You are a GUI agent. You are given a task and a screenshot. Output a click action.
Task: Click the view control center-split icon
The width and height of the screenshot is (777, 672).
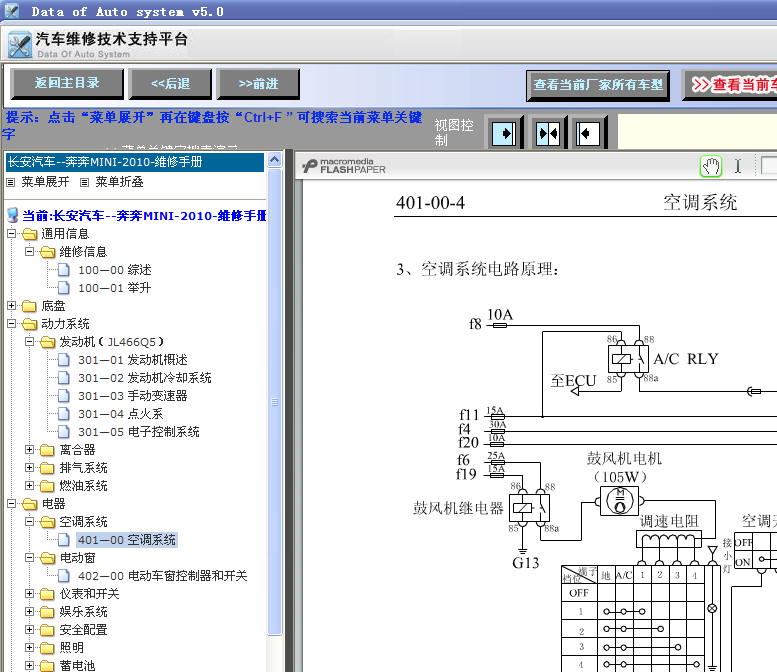click(548, 133)
